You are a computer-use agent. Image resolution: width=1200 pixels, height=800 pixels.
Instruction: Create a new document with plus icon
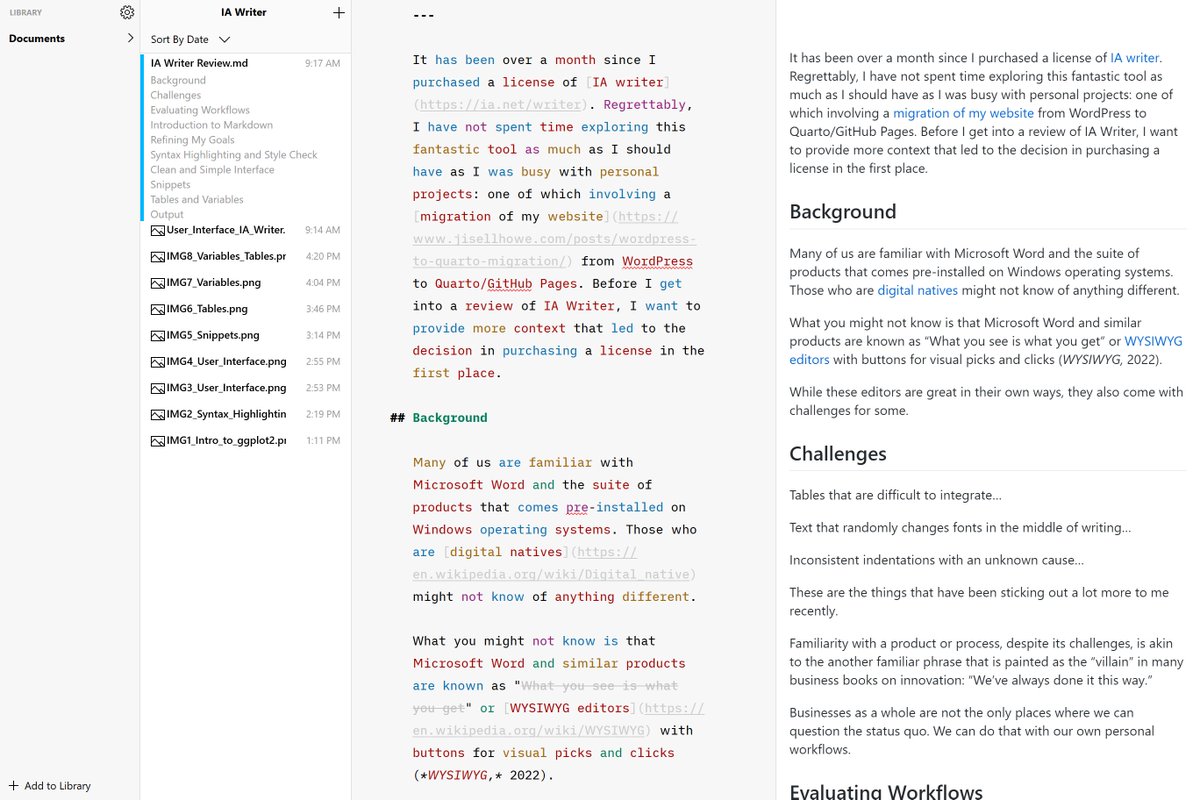coord(339,13)
